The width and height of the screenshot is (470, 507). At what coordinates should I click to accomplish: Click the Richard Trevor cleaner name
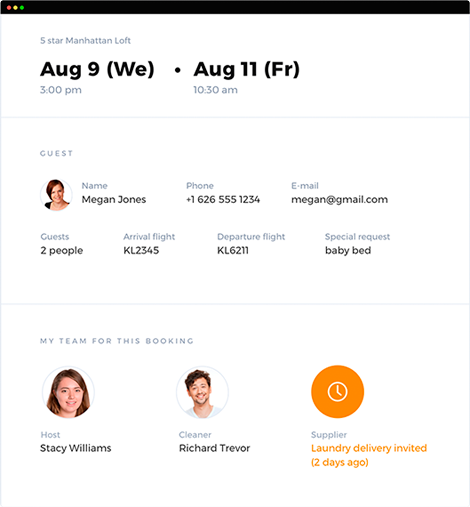pos(214,448)
